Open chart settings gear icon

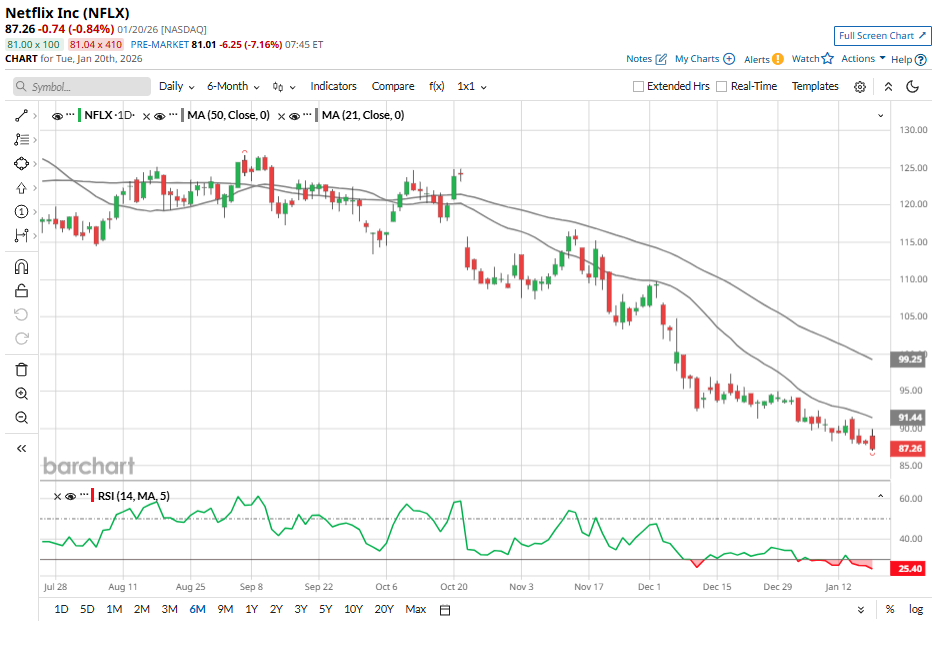click(x=860, y=87)
